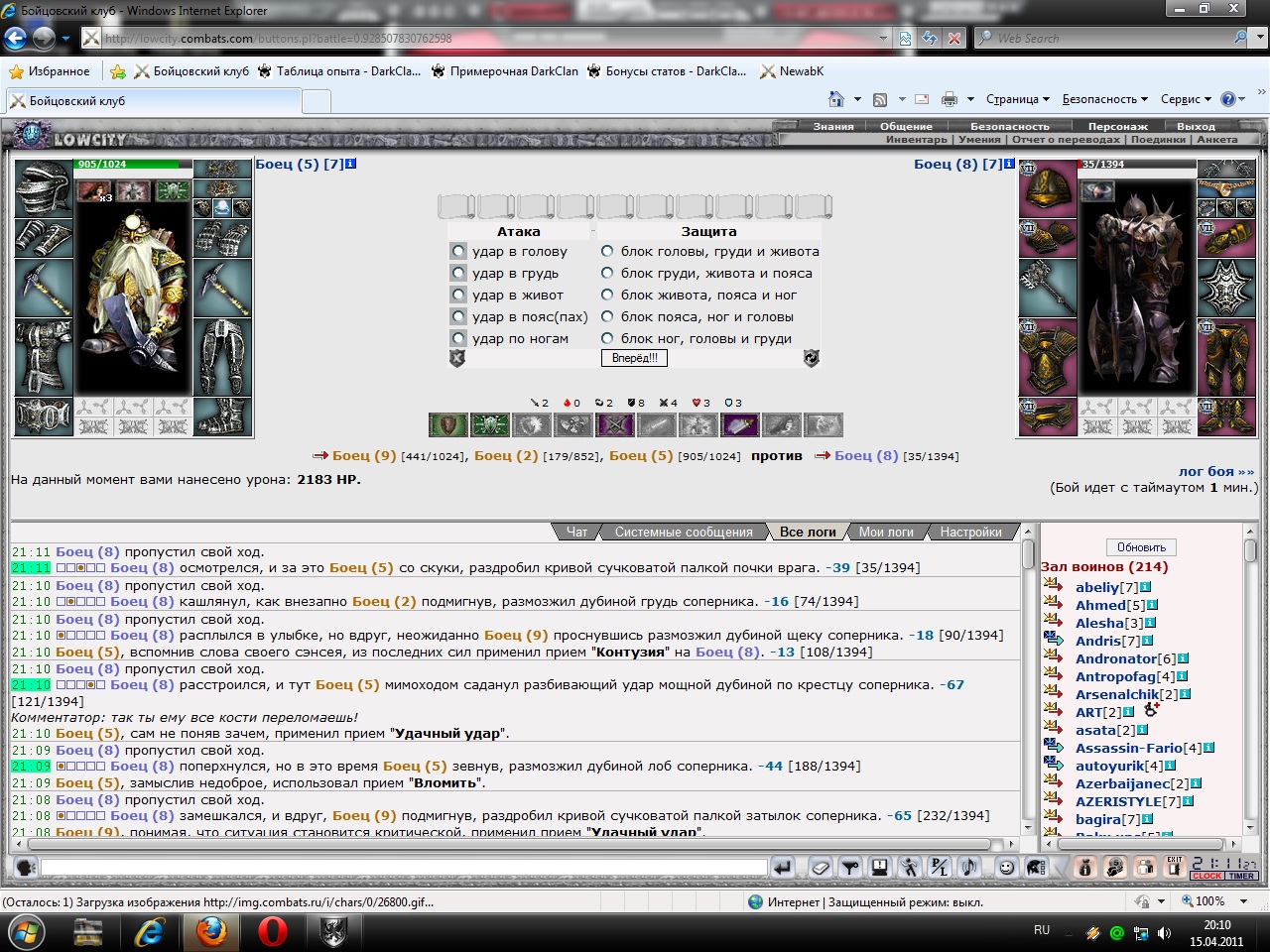This screenshot has height=952, width=1270.
Task: Open the Персонаж menu
Action: 1117,126
